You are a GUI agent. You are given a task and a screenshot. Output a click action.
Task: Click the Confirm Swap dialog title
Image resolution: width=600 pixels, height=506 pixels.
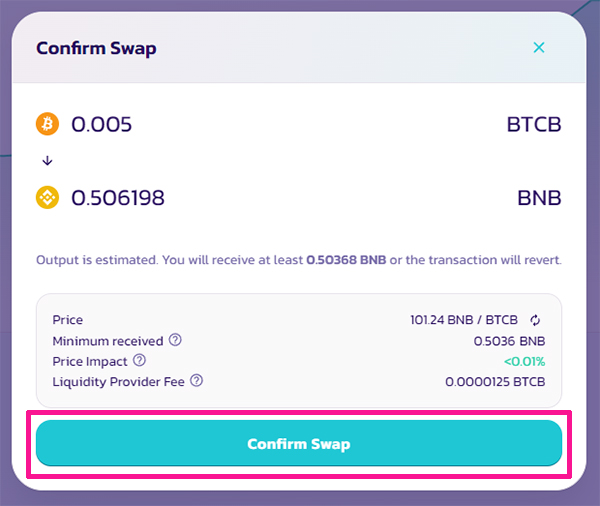[x=96, y=49]
